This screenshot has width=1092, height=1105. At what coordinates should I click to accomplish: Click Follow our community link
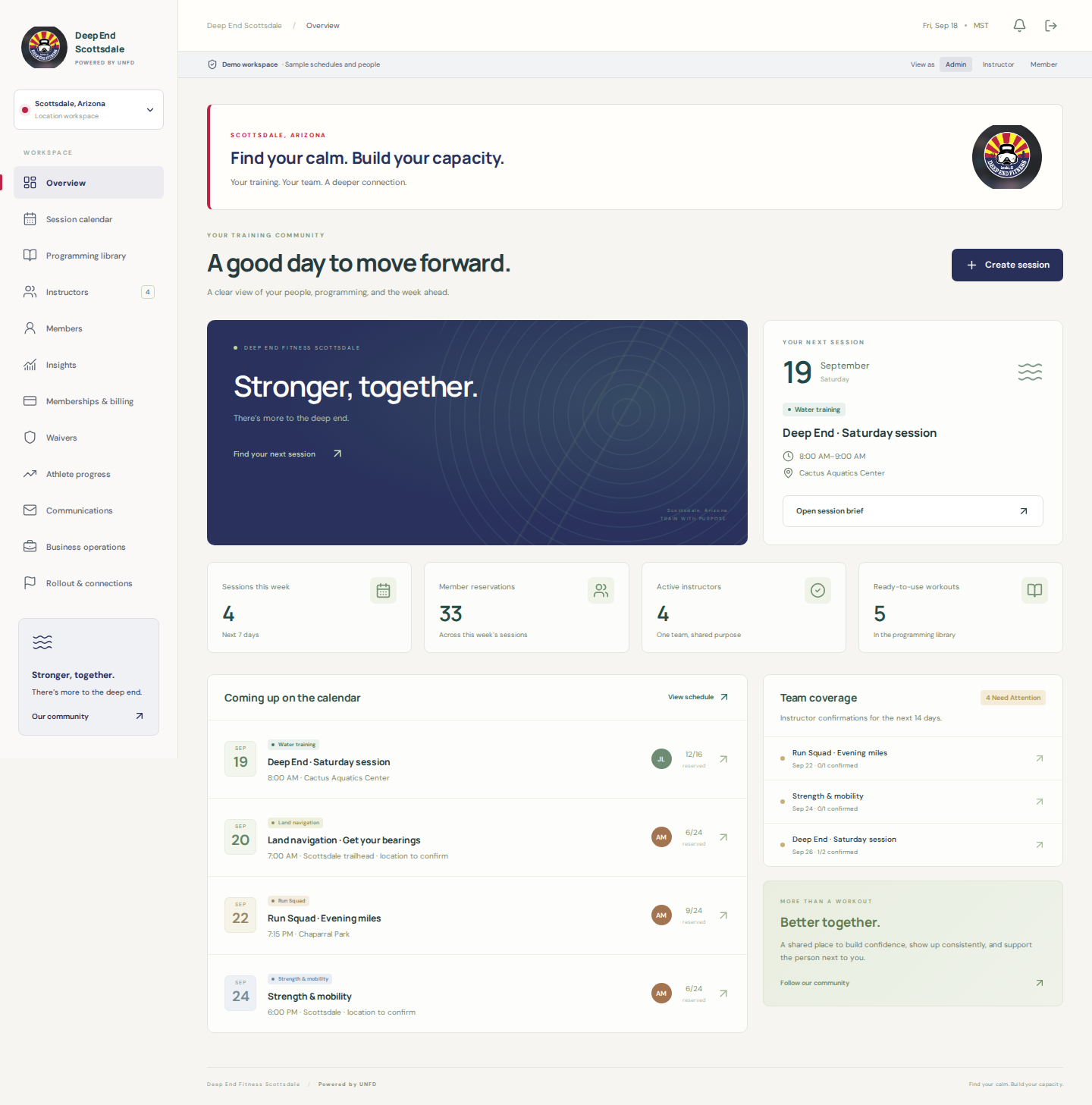coord(912,983)
